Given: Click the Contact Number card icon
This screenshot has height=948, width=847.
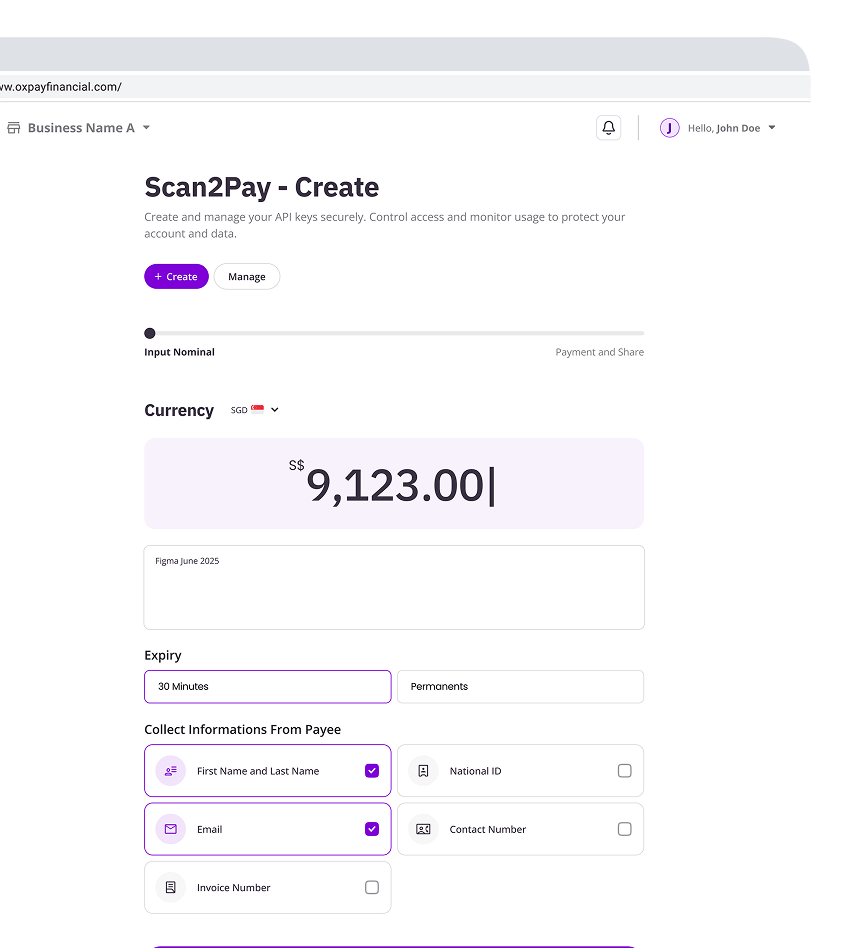Looking at the screenshot, I should [x=423, y=829].
